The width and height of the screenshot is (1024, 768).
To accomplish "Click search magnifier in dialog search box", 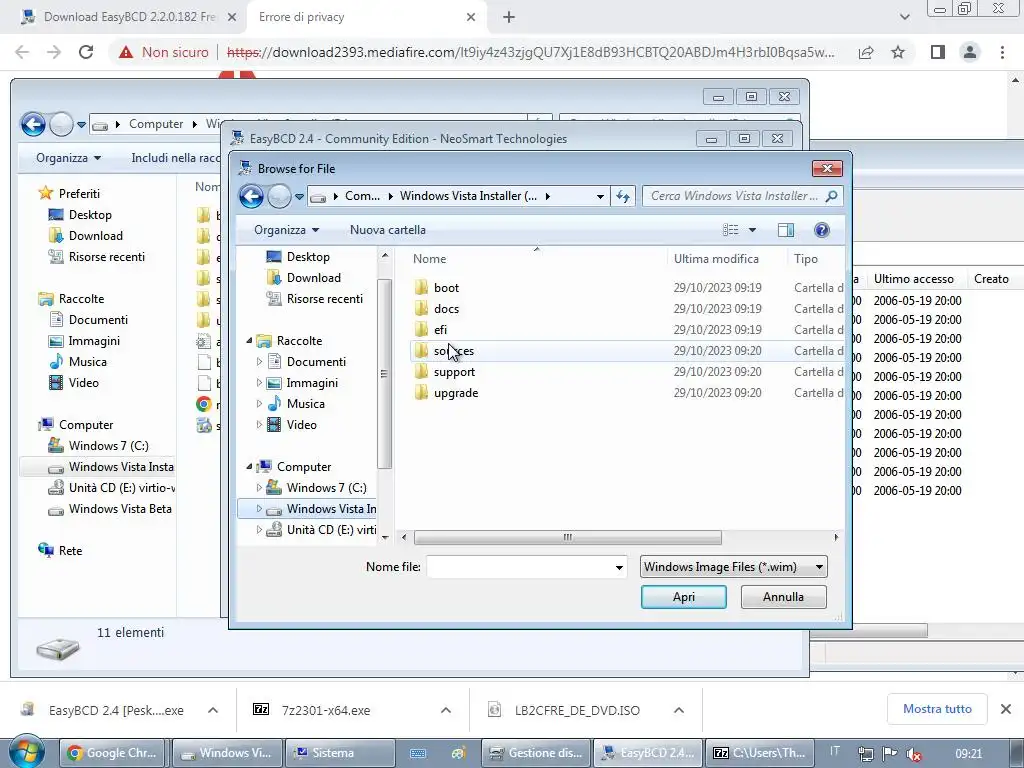I will [831, 196].
